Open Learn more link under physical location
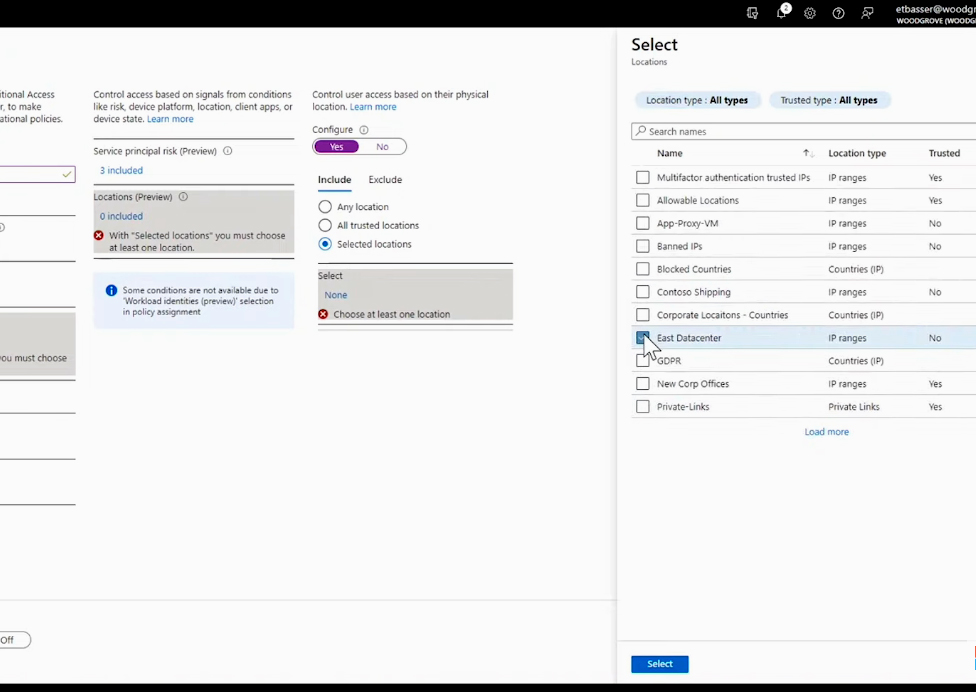 point(373,106)
